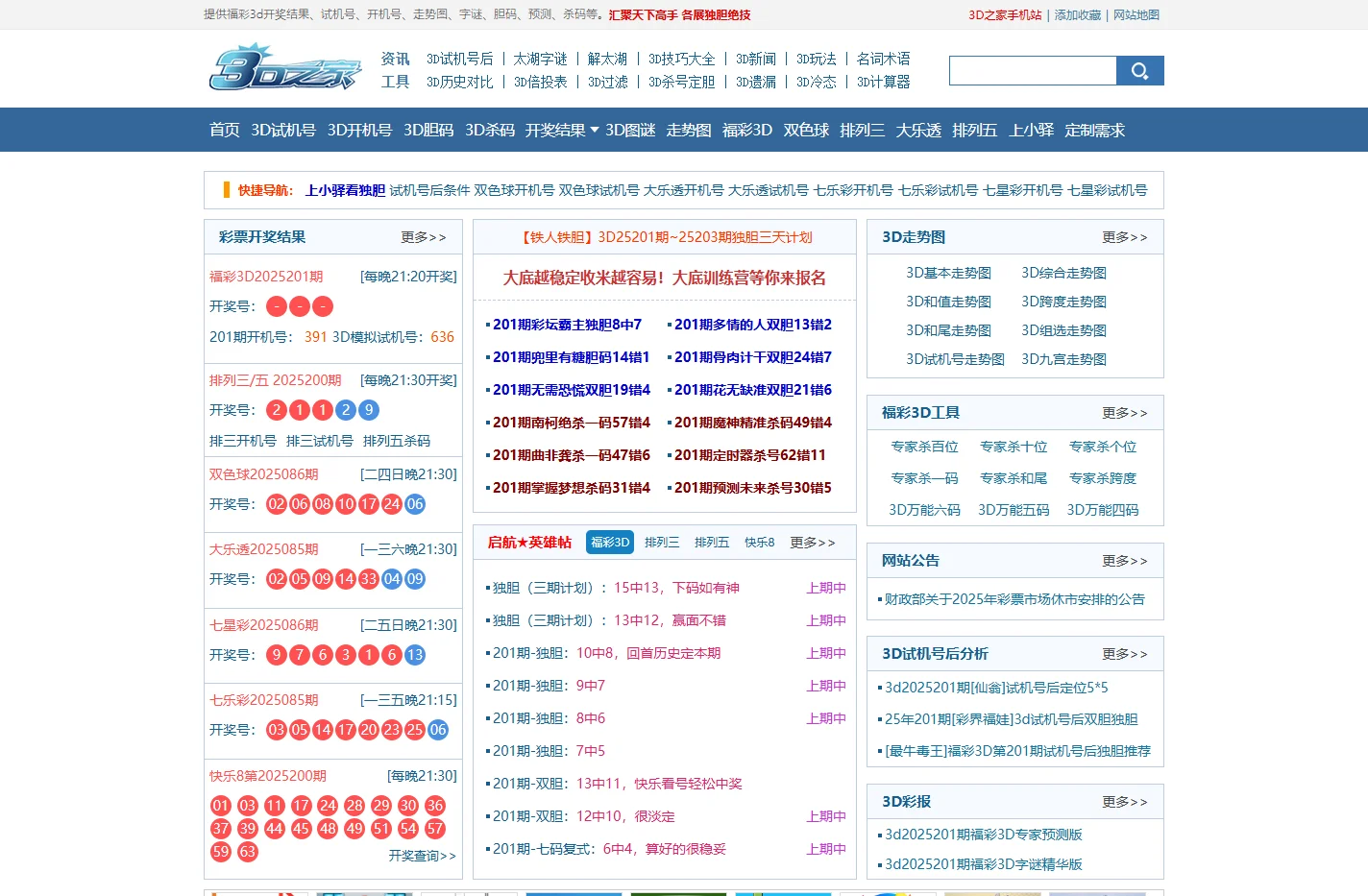
Task: Open 七星彩2025086期 result link
Action: click(x=264, y=625)
